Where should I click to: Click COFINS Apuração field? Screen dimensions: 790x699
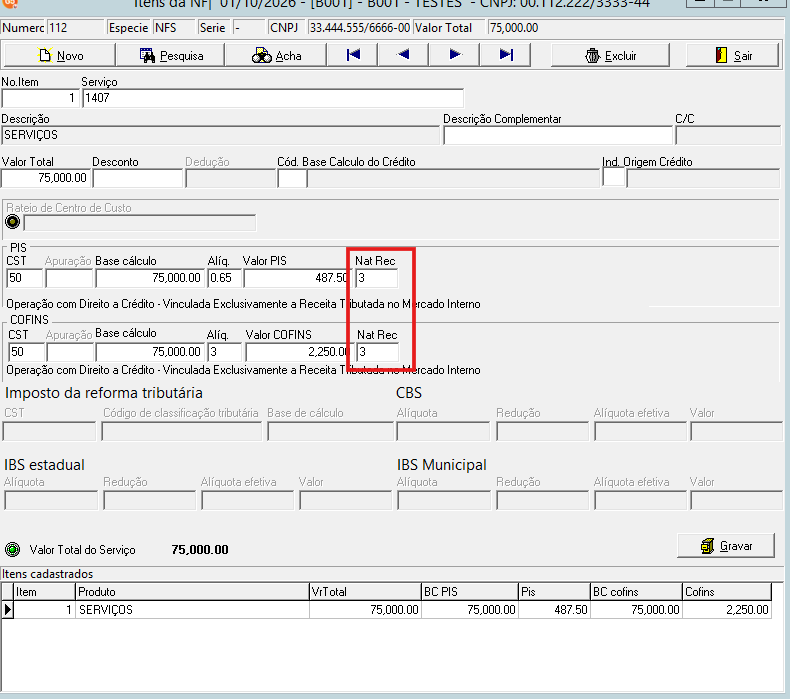click(70, 352)
